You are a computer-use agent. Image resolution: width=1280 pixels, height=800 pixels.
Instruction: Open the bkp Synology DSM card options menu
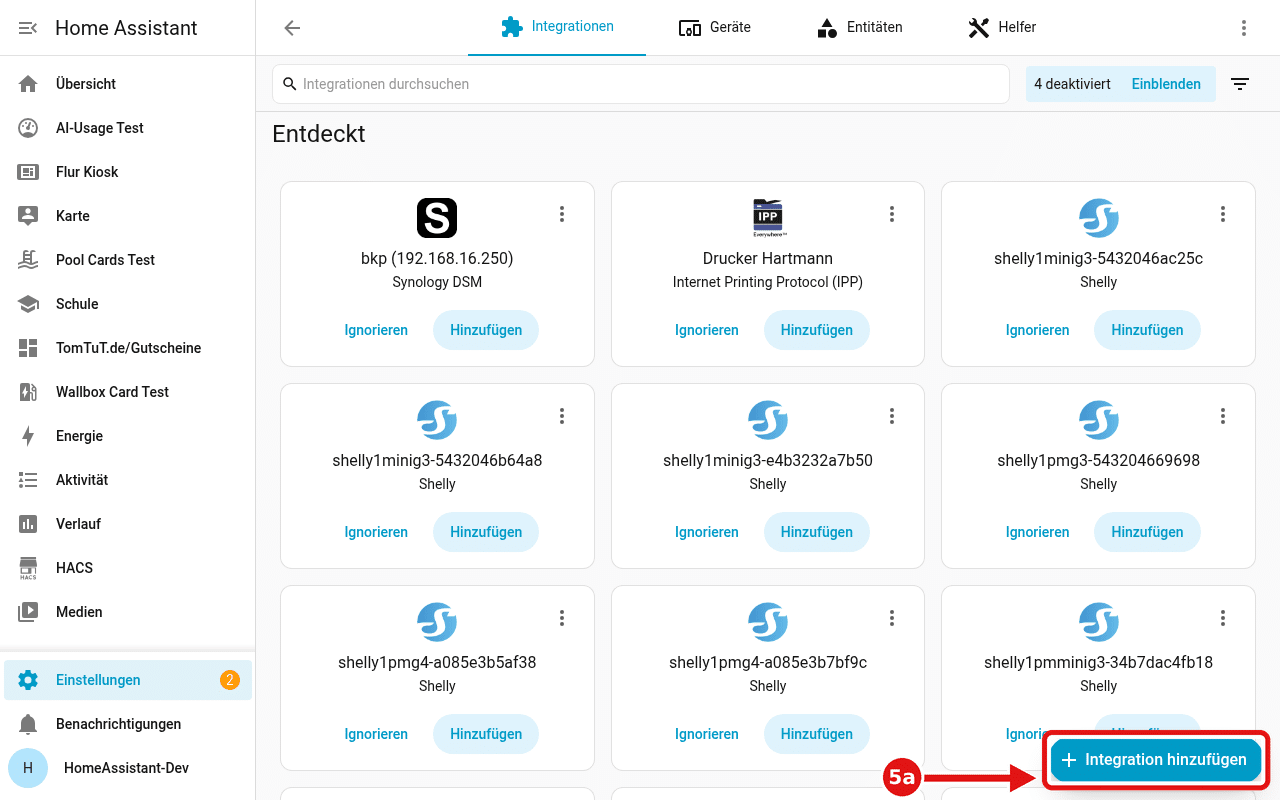click(x=562, y=214)
